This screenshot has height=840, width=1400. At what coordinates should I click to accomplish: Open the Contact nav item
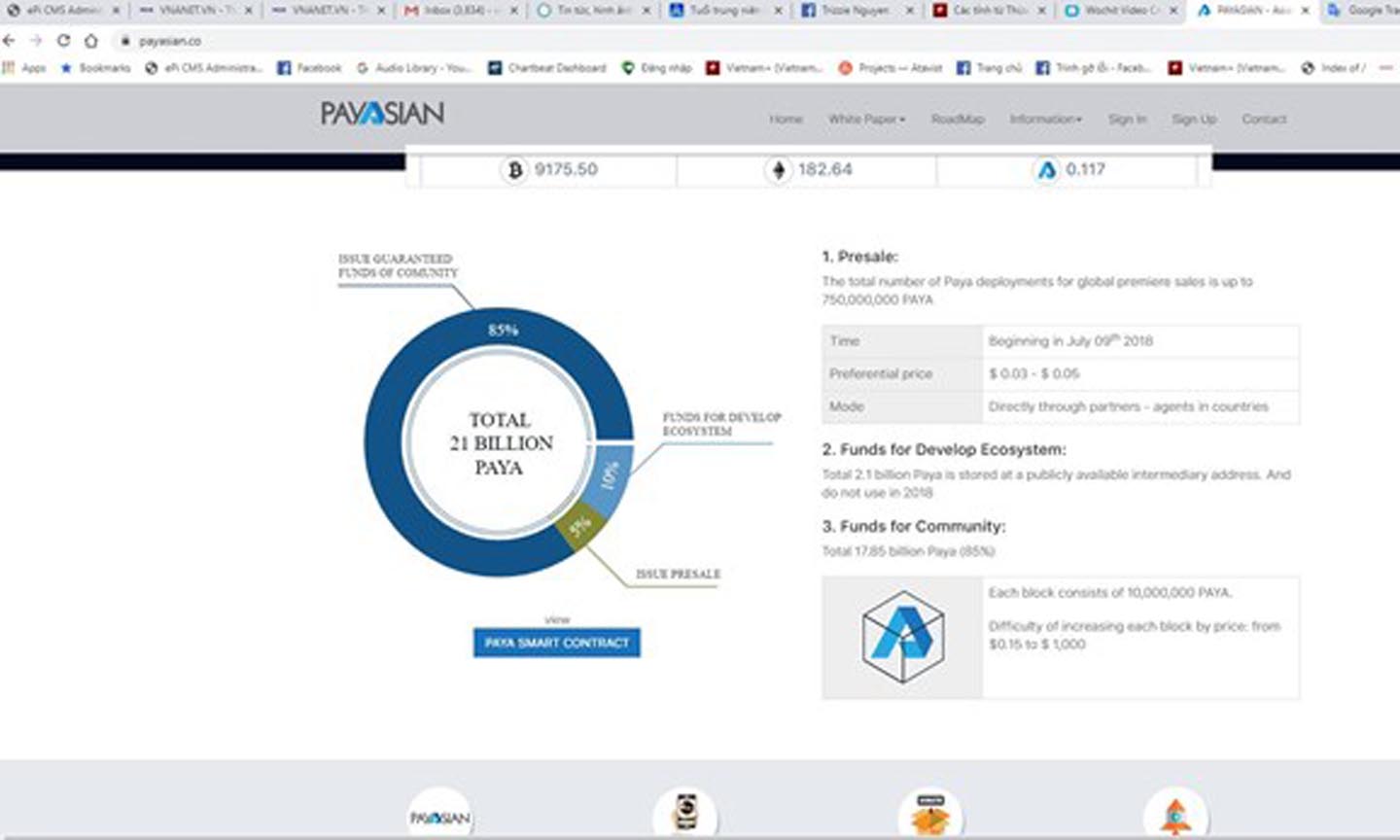pyautogui.click(x=1264, y=119)
